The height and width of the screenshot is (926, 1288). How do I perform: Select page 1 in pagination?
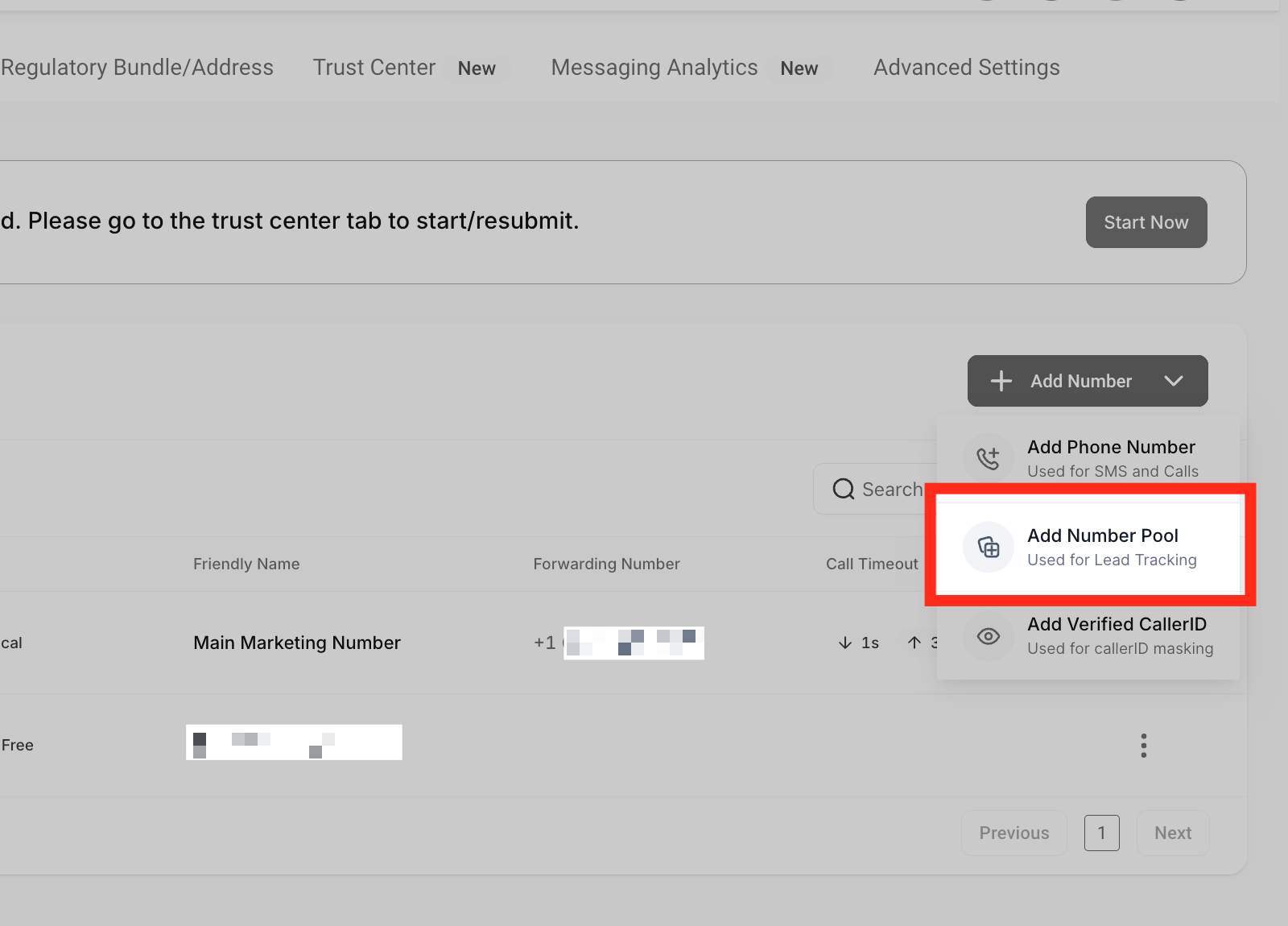(1102, 833)
